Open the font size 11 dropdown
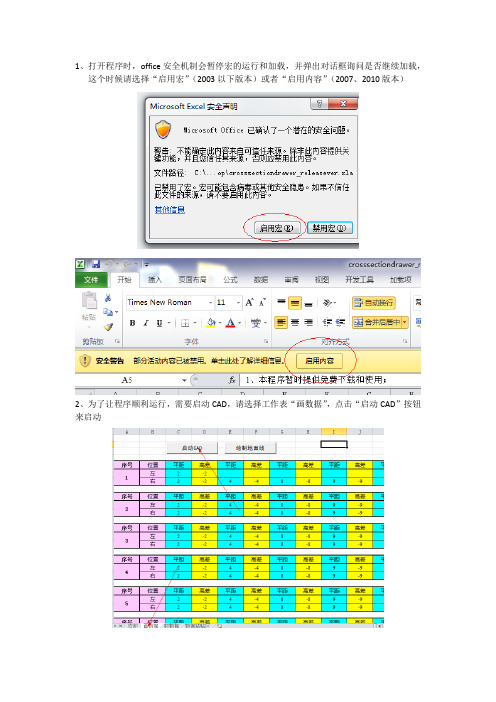The image size is (496, 702). [x=239, y=303]
